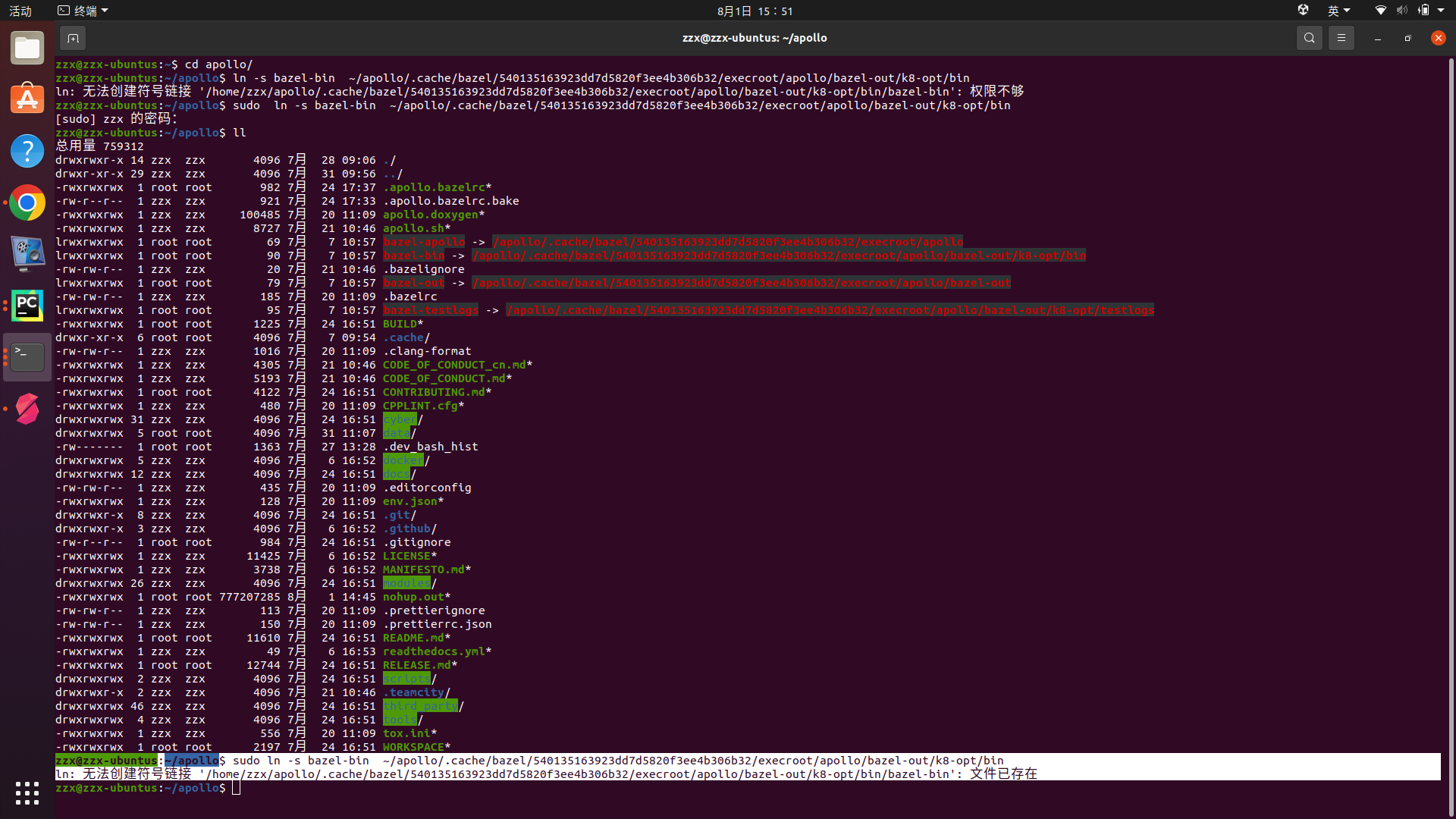This screenshot has width=1456, height=819.
Task: Click the search button in the terminal header
Action: click(x=1310, y=37)
